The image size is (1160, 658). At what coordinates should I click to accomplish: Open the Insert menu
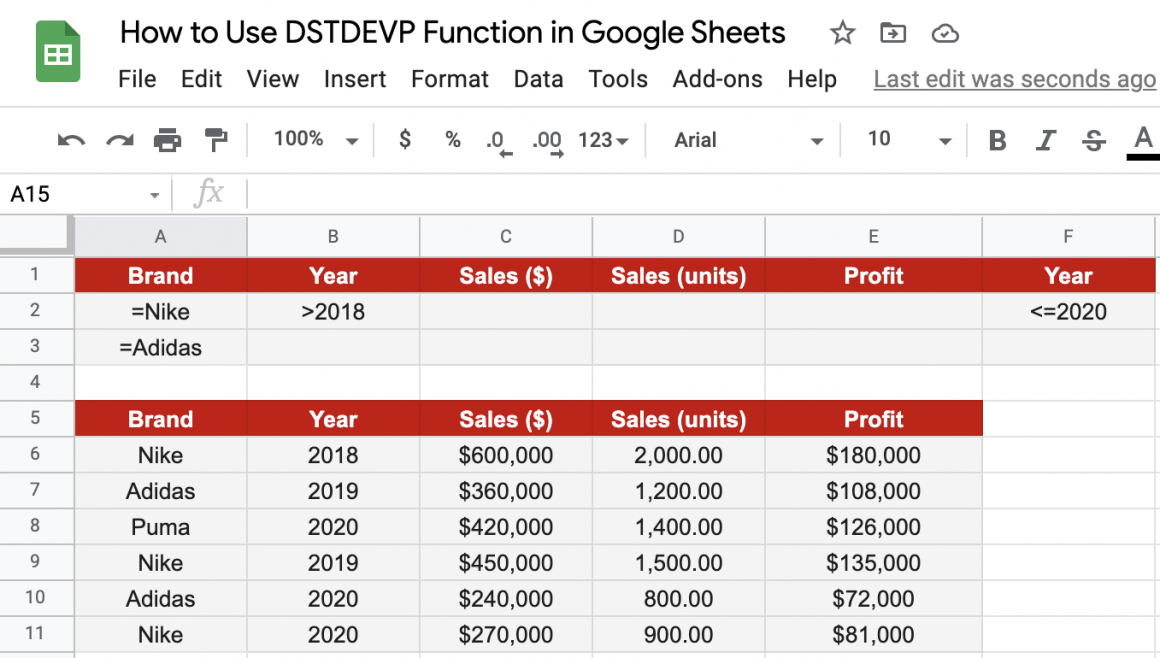(x=355, y=79)
